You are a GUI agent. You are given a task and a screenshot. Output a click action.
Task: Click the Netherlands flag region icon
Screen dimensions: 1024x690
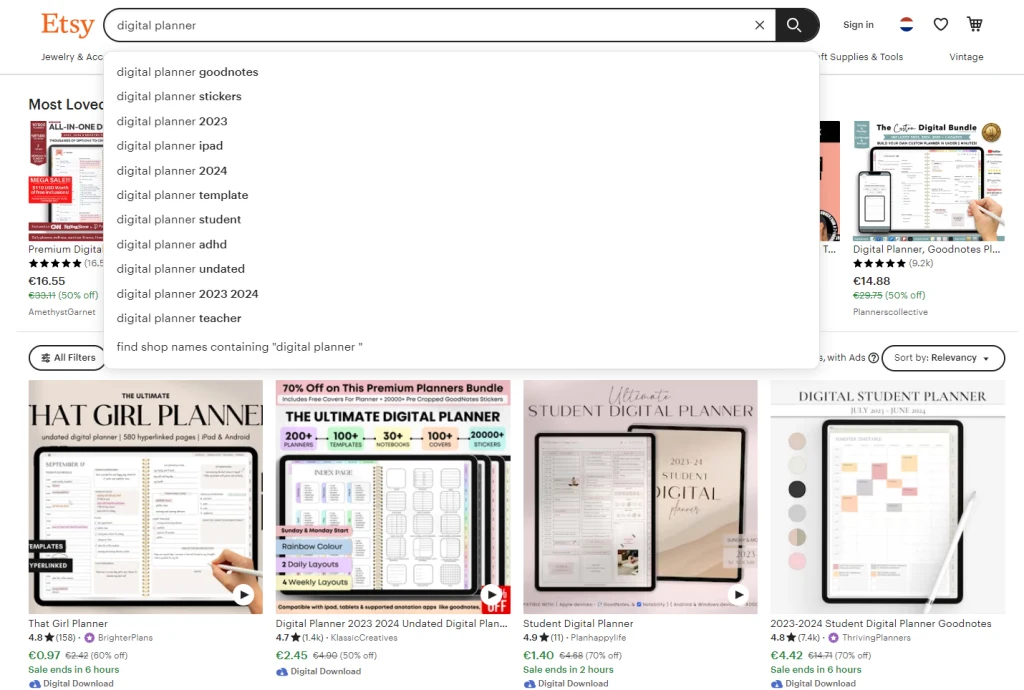pyautogui.click(x=906, y=25)
